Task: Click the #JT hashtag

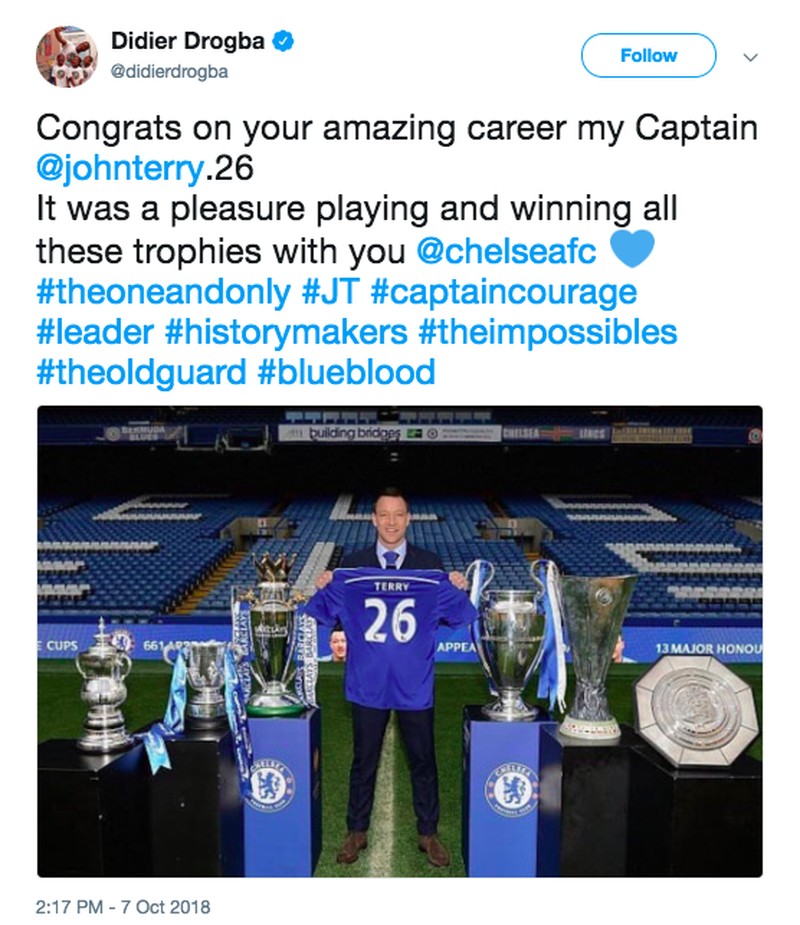Action: pos(328,292)
